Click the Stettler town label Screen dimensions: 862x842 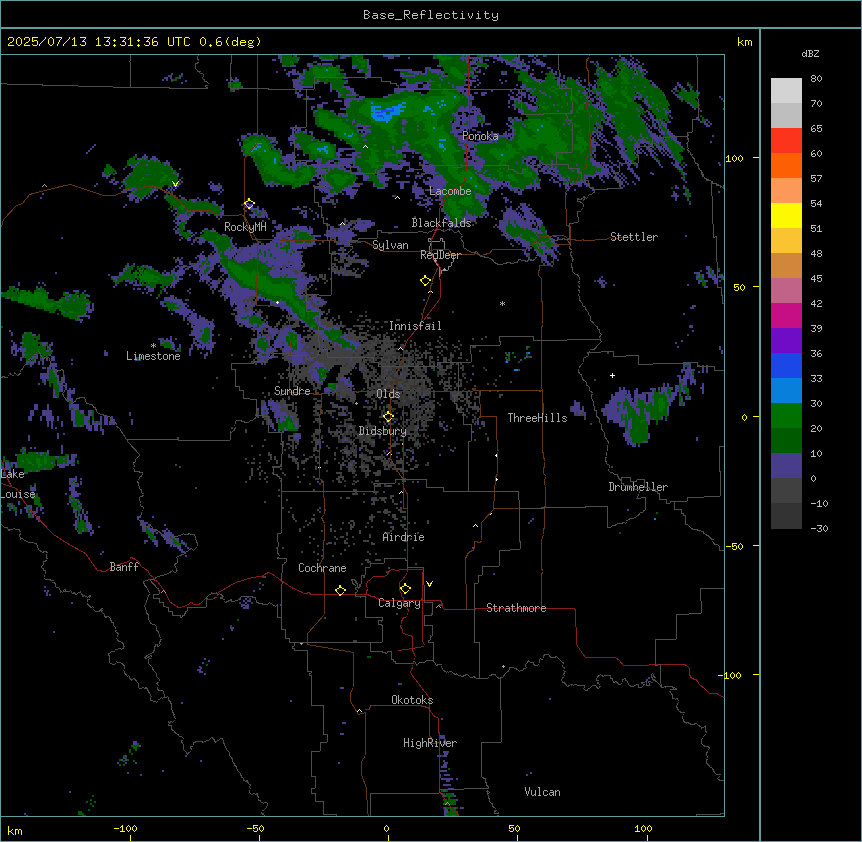pos(634,237)
